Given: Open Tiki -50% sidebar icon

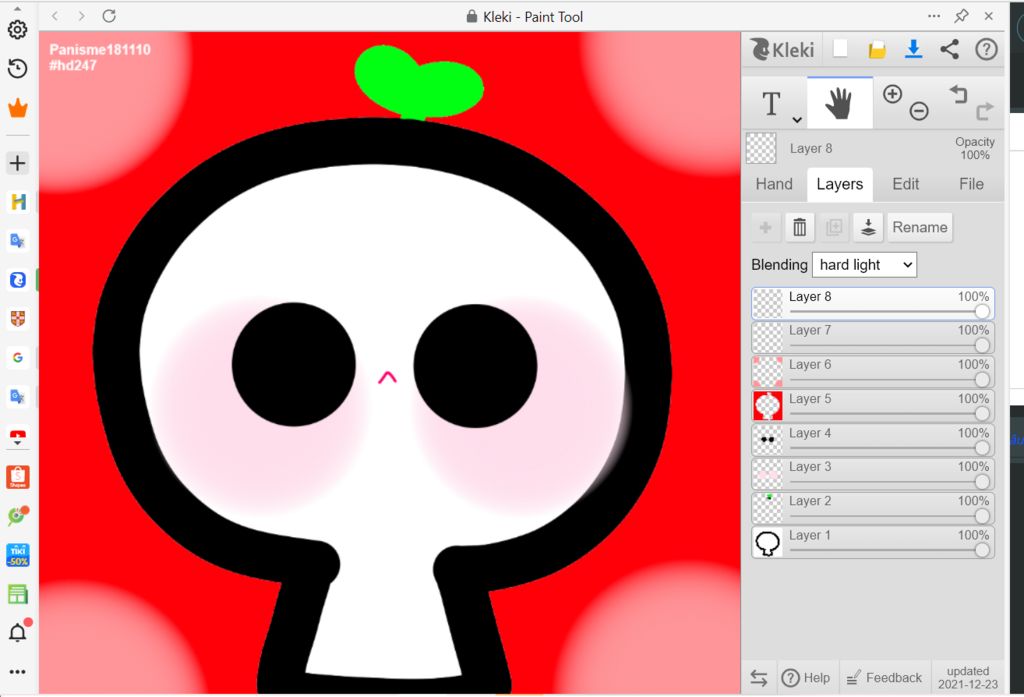Looking at the screenshot, I should tap(18, 555).
